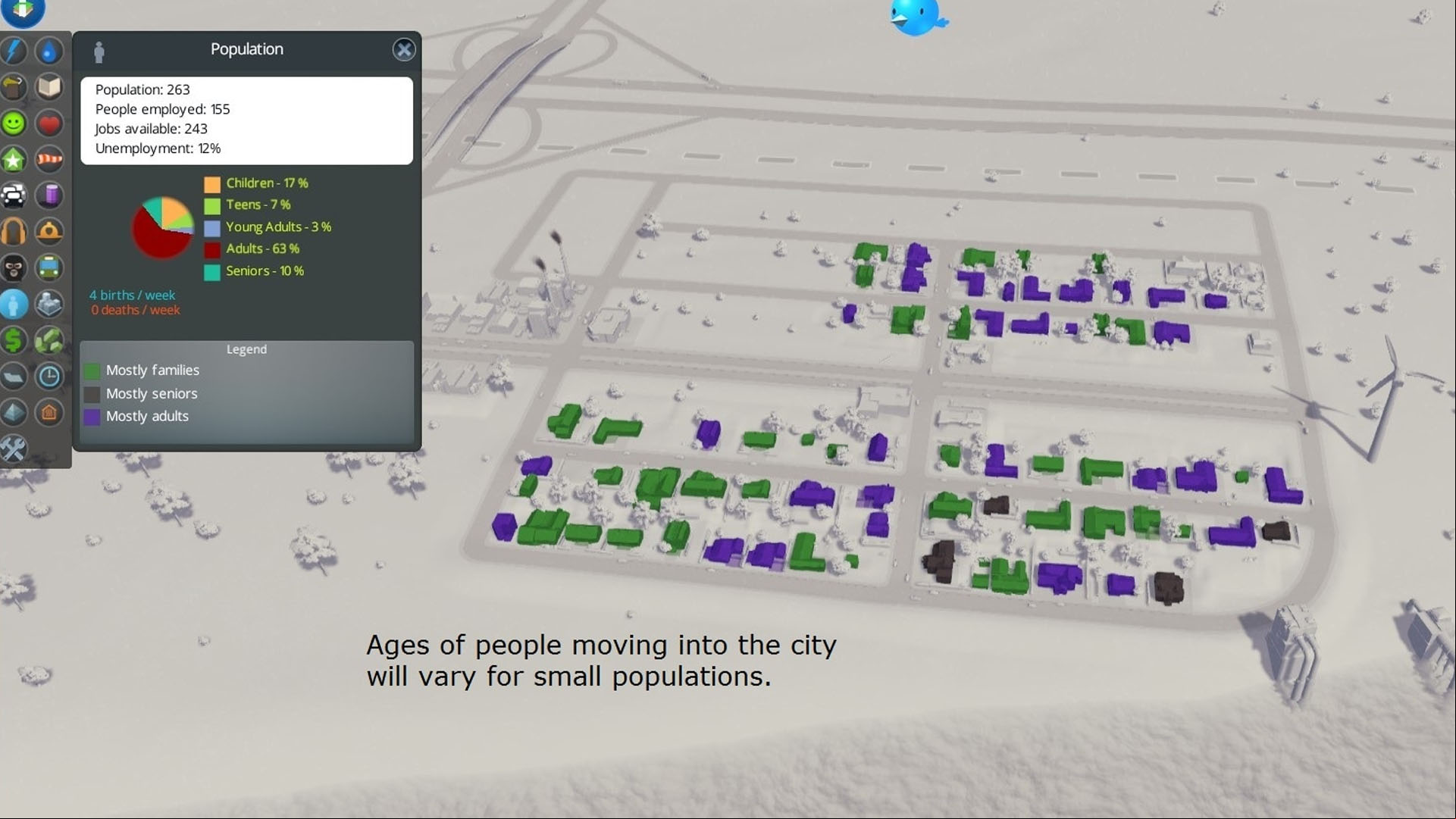Open the Districts flat tile info view

(14, 376)
